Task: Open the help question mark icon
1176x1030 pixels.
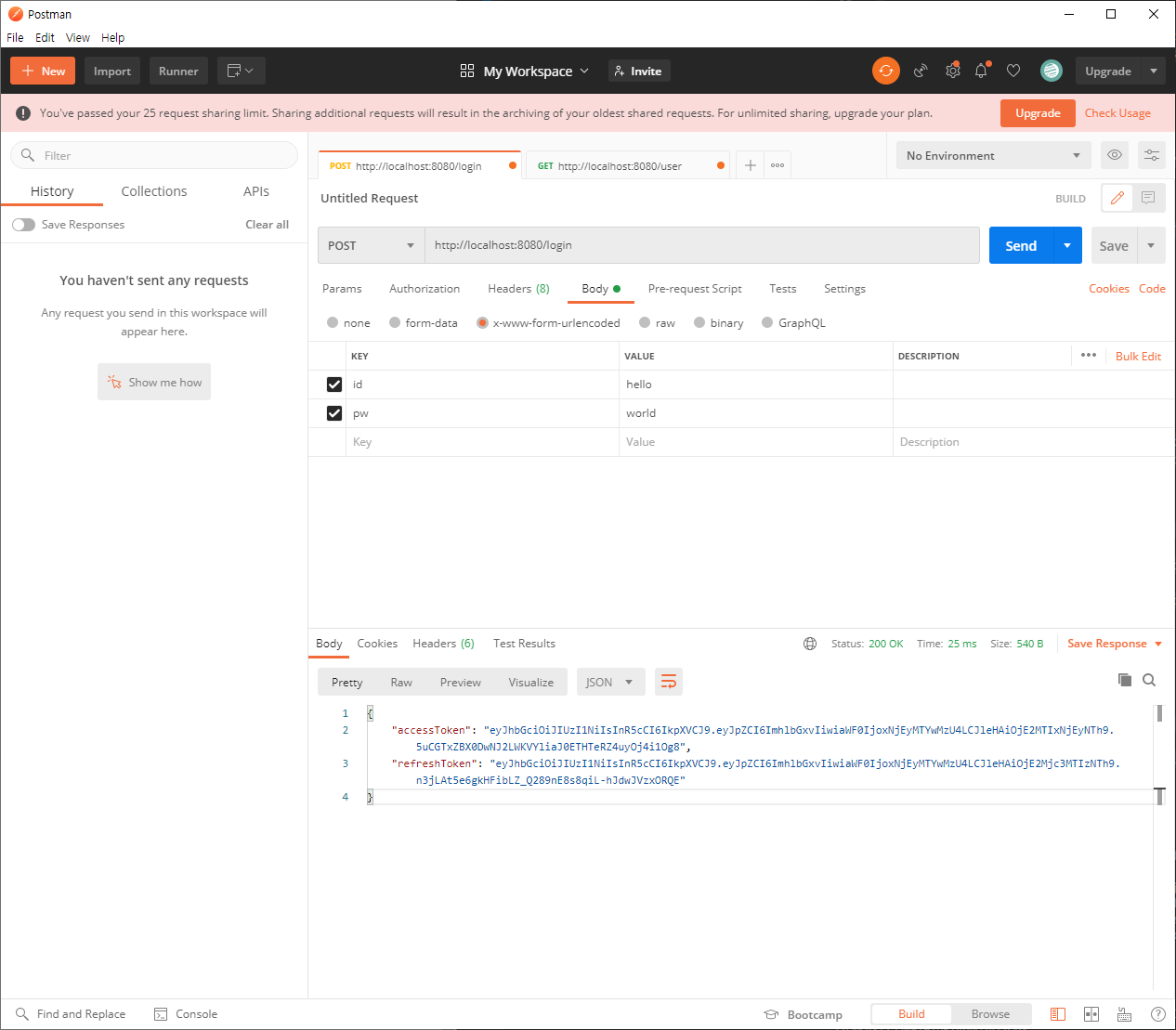Action: (1158, 1014)
